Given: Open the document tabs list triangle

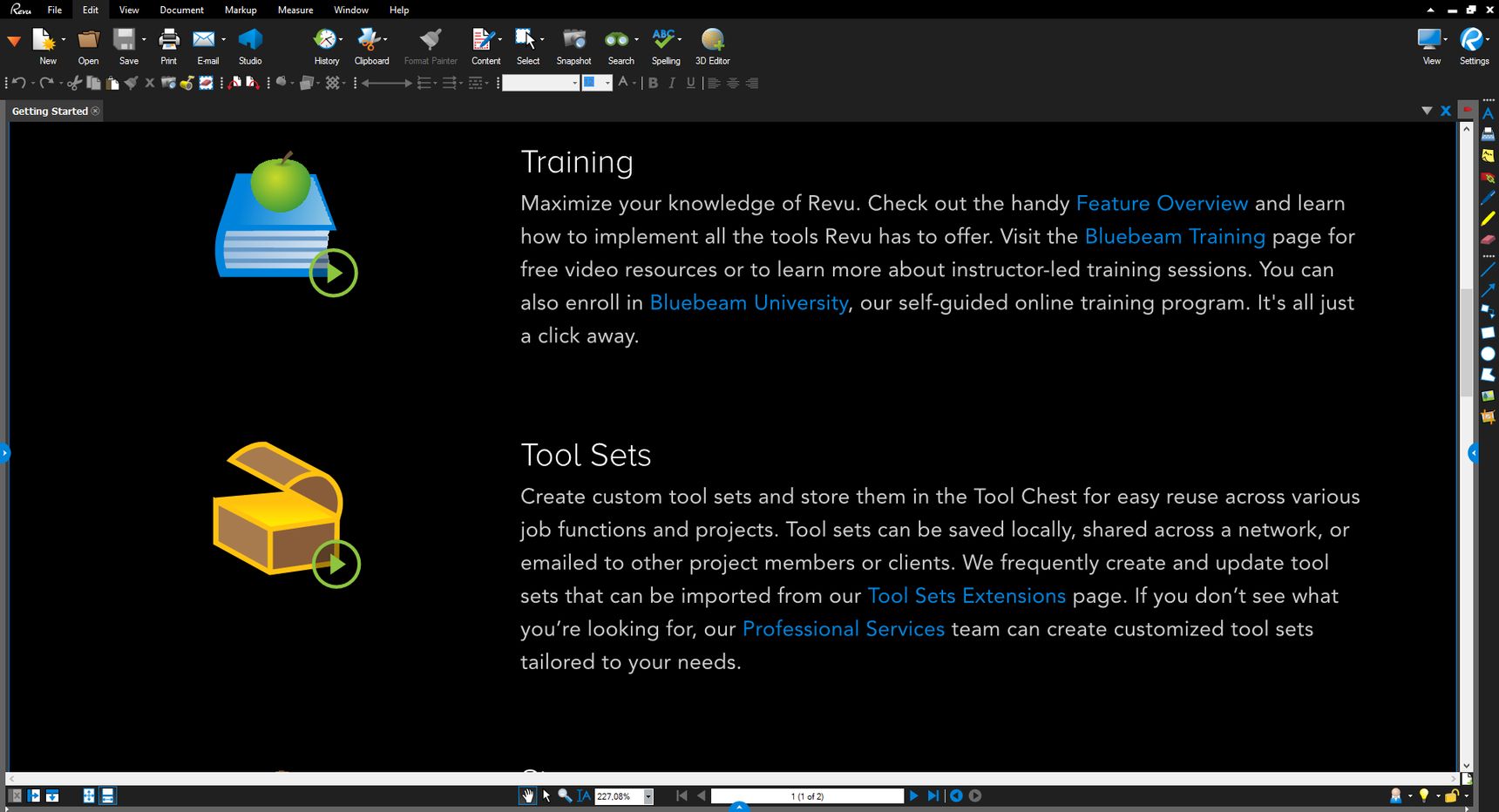Looking at the screenshot, I should pos(1427,111).
